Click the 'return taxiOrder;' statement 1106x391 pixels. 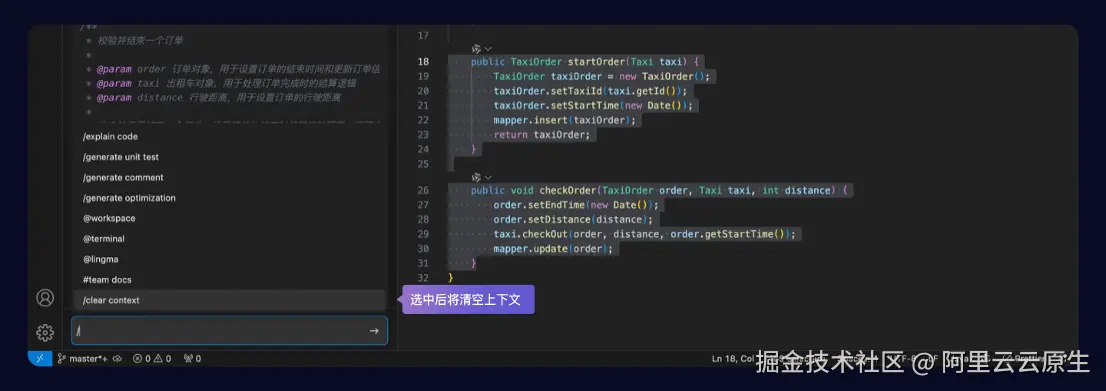click(542, 135)
